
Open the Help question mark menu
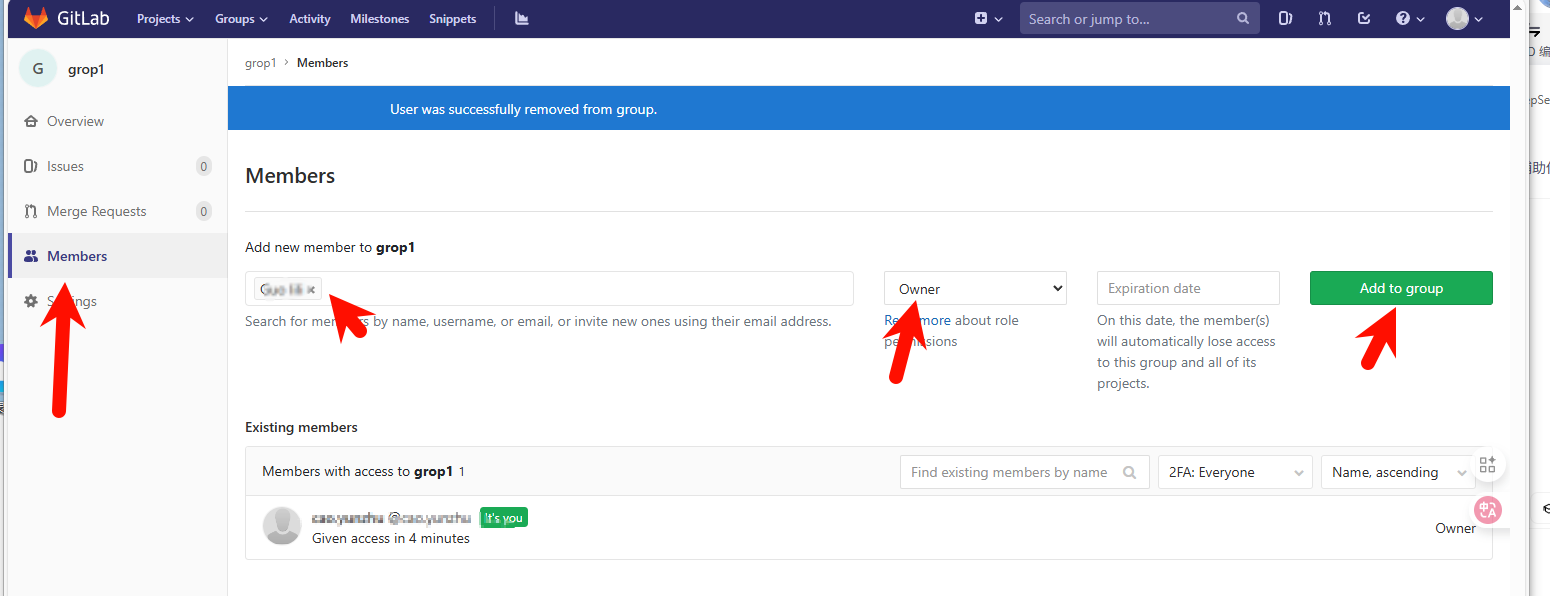[x=1409, y=18]
